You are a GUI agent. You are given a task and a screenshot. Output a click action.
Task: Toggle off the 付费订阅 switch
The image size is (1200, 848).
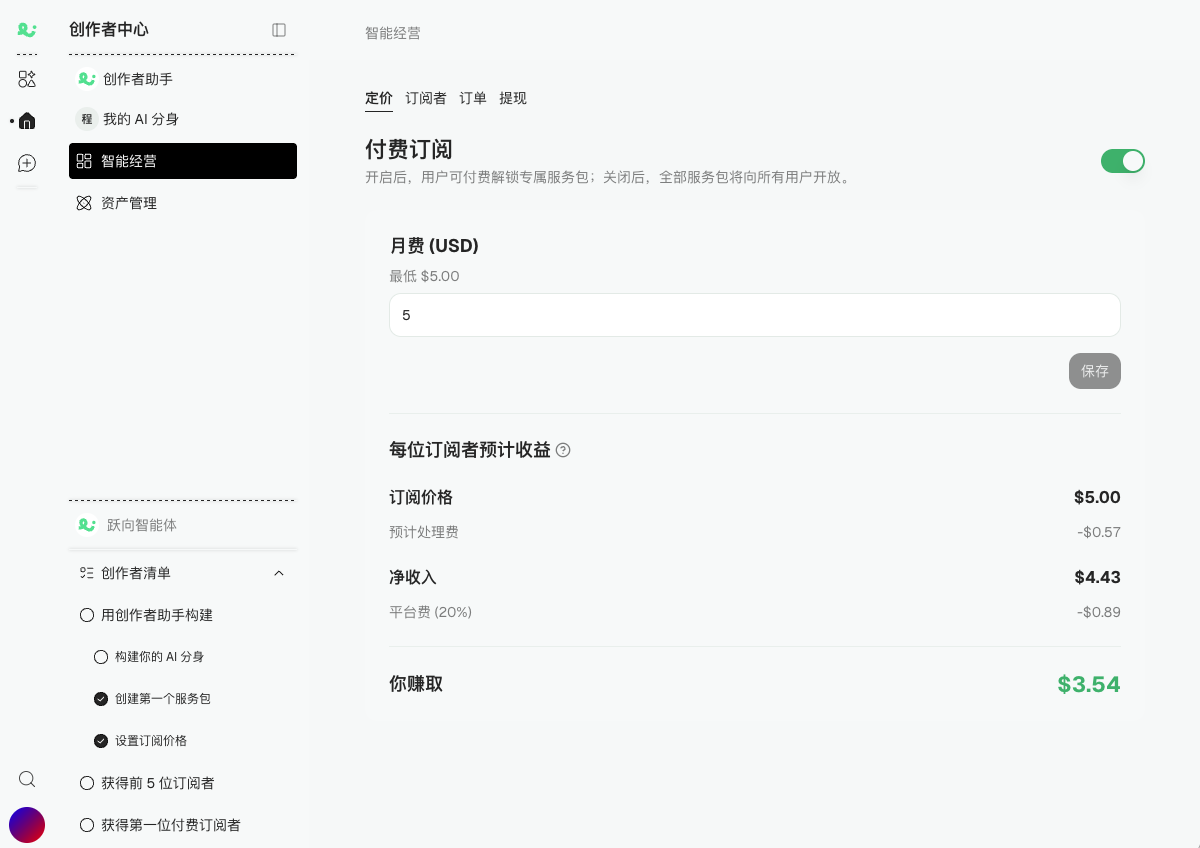1123,161
